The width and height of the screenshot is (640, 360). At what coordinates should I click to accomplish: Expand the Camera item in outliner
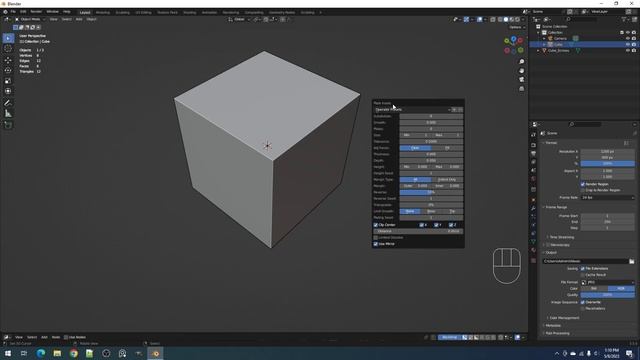click(x=544, y=38)
